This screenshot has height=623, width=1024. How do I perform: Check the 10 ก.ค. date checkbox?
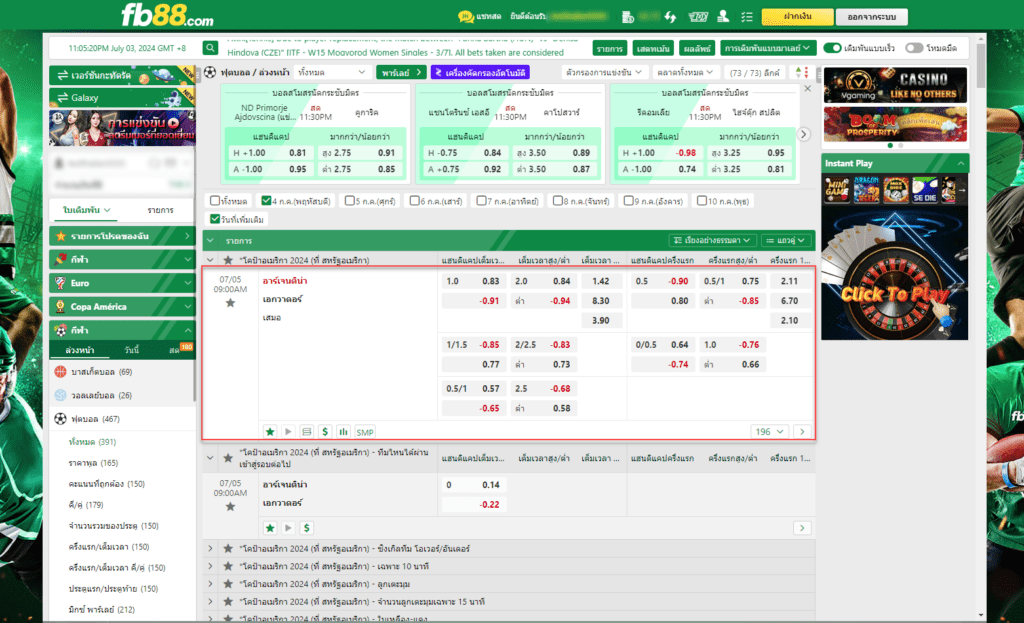[x=701, y=200]
